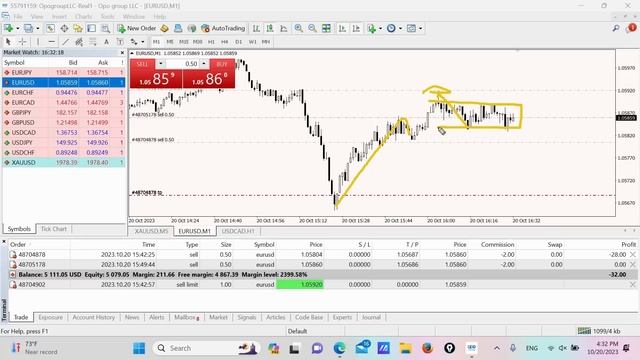
Task: Expand the New Chart dropdown arrow
Action: 18,28
